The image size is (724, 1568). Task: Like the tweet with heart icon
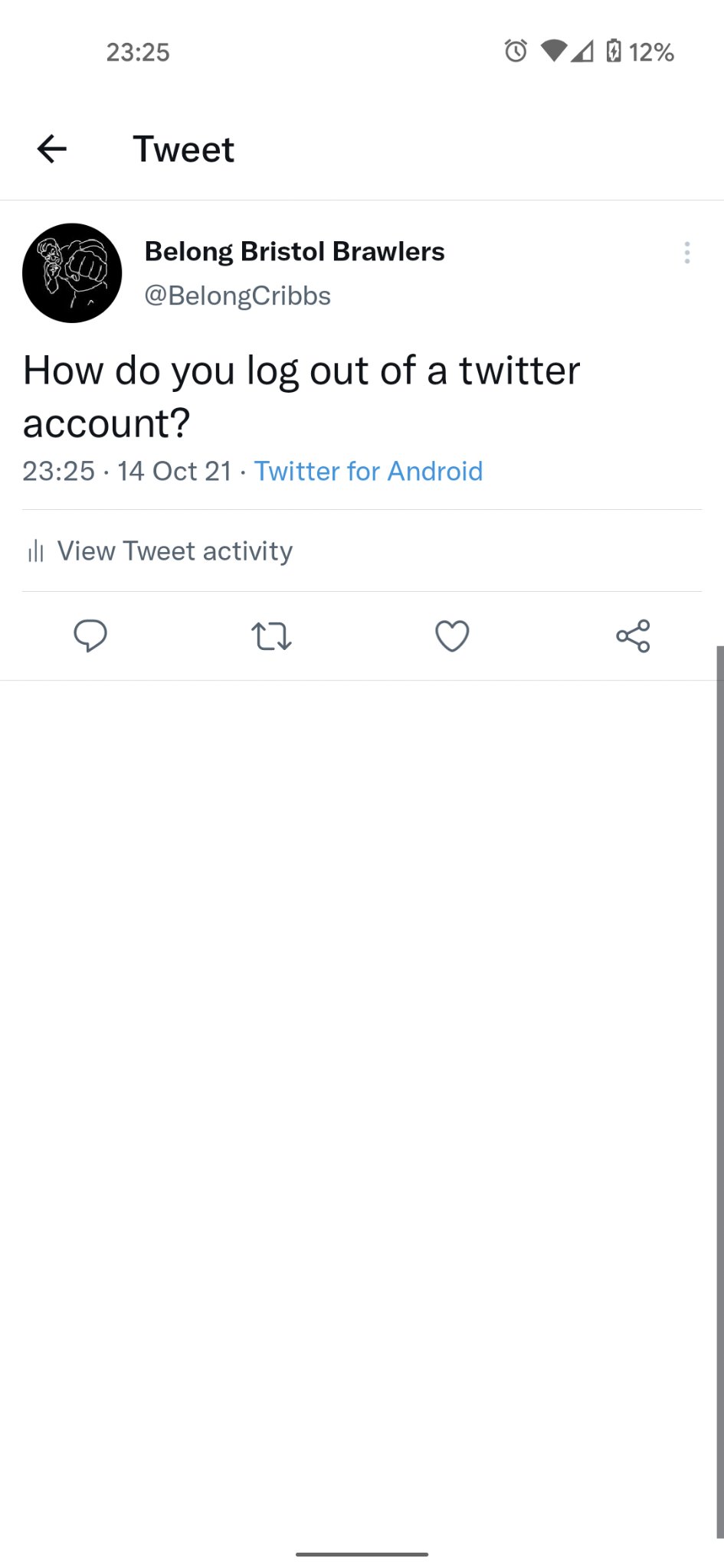452,636
